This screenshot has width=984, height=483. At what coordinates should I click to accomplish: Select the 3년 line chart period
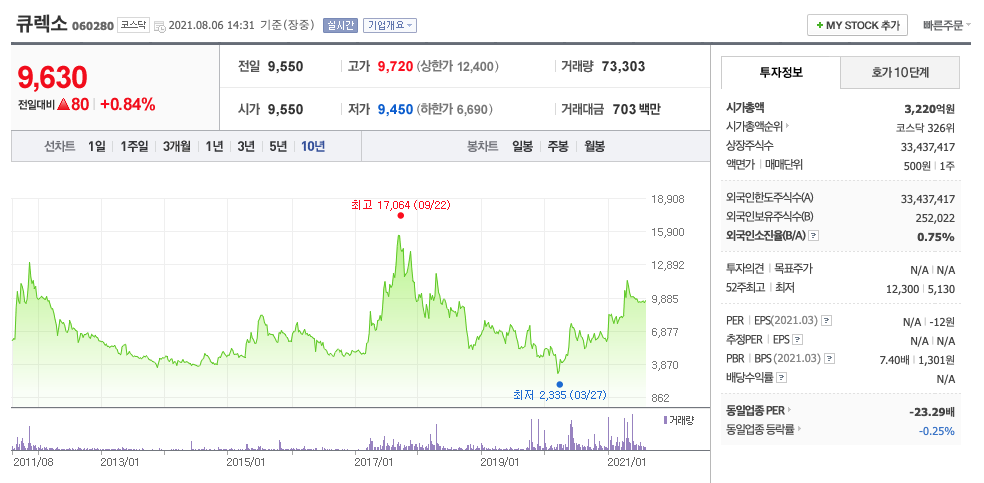click(246, 147)
